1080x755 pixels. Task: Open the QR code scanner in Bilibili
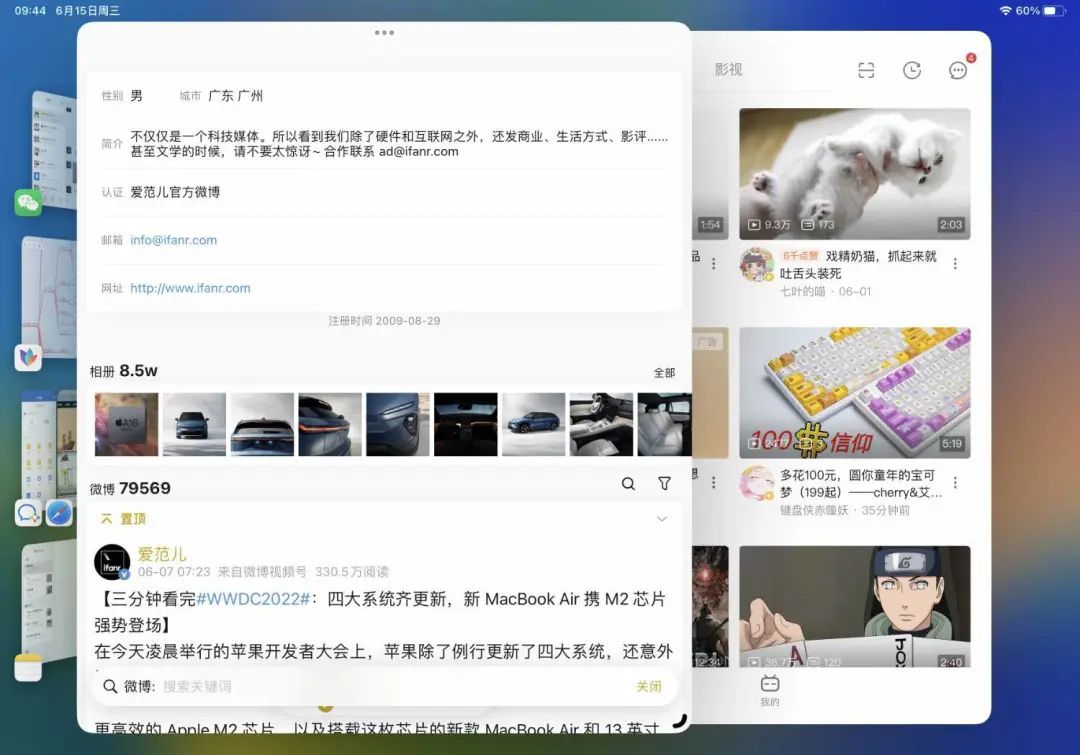(x=866, y=70)
